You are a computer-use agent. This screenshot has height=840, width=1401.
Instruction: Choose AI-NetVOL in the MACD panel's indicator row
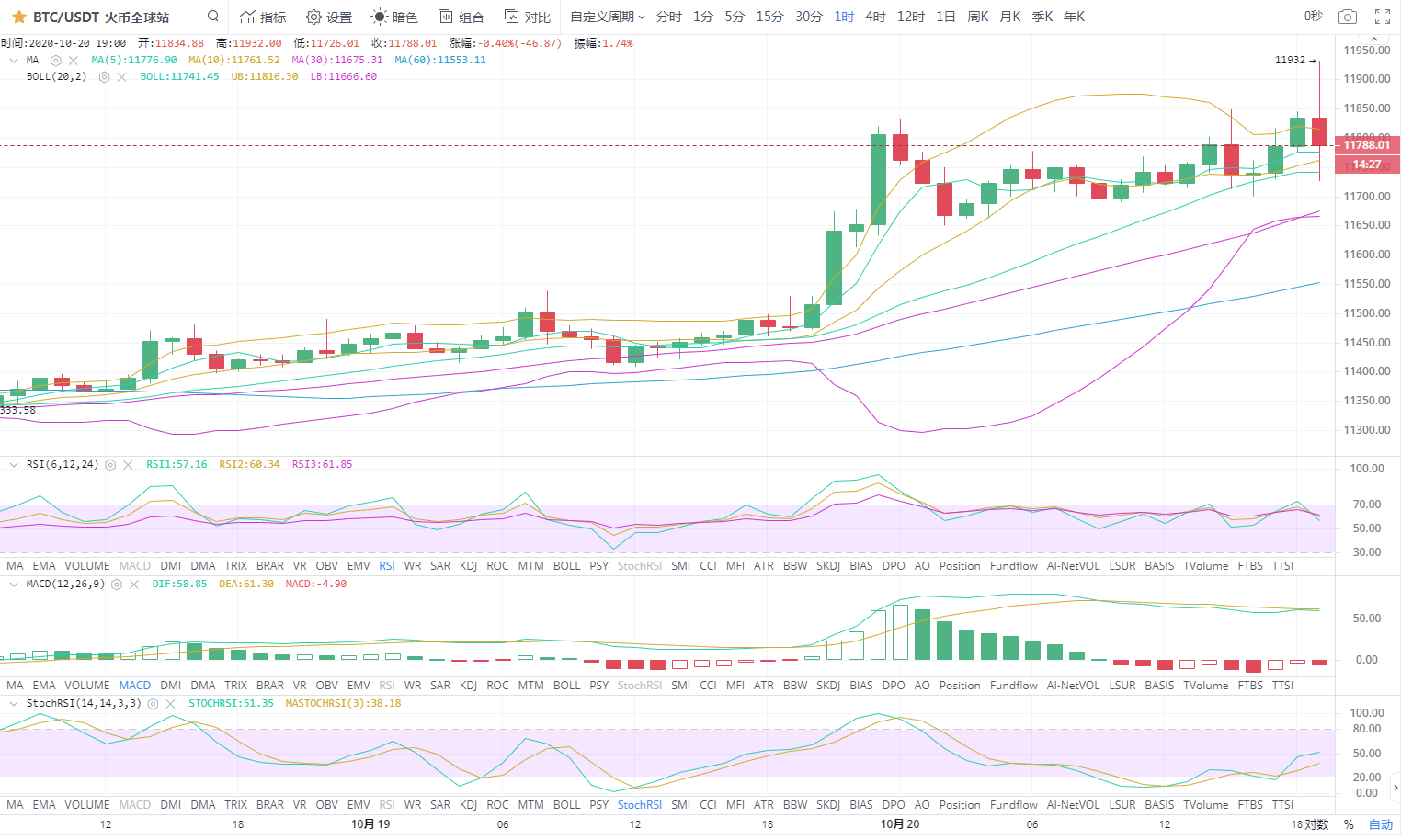[1074, 686]
